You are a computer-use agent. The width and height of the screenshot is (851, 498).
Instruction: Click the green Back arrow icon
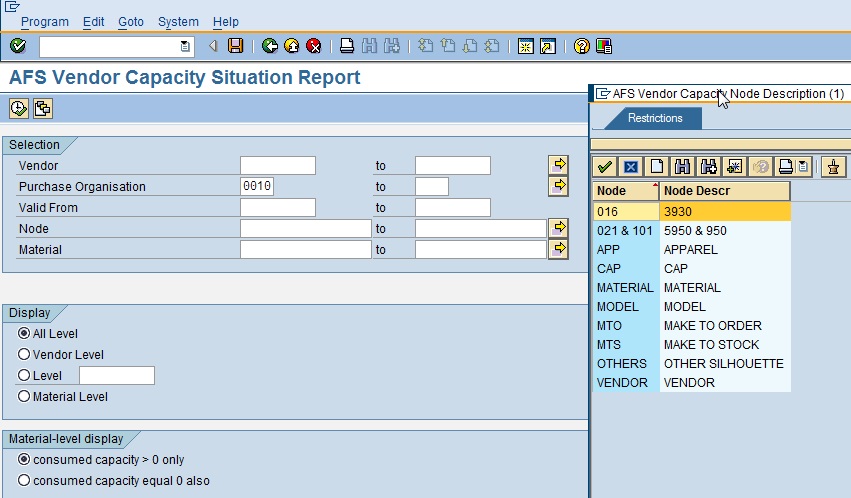pyautogui.click(x=270, y=46)
